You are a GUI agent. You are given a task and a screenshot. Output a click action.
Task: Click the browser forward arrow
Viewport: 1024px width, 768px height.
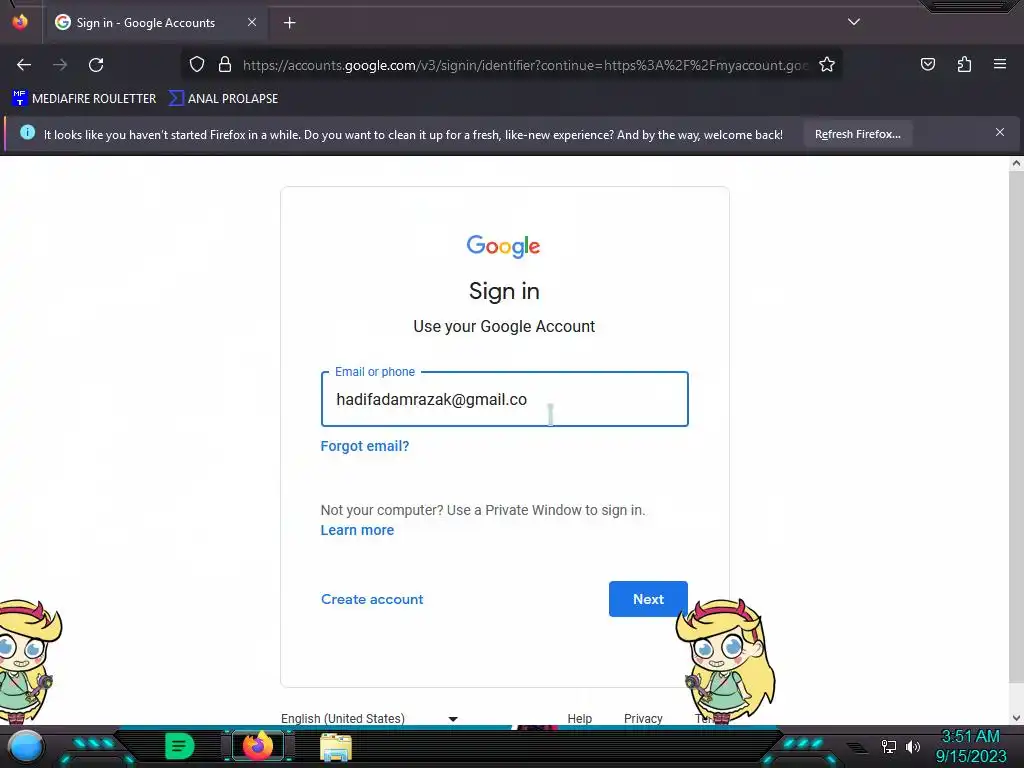[60, 65]
